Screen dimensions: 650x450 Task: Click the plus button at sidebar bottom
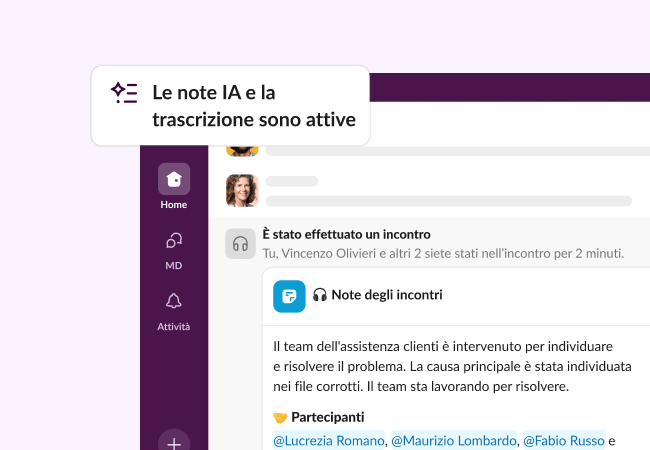(174, 441)
